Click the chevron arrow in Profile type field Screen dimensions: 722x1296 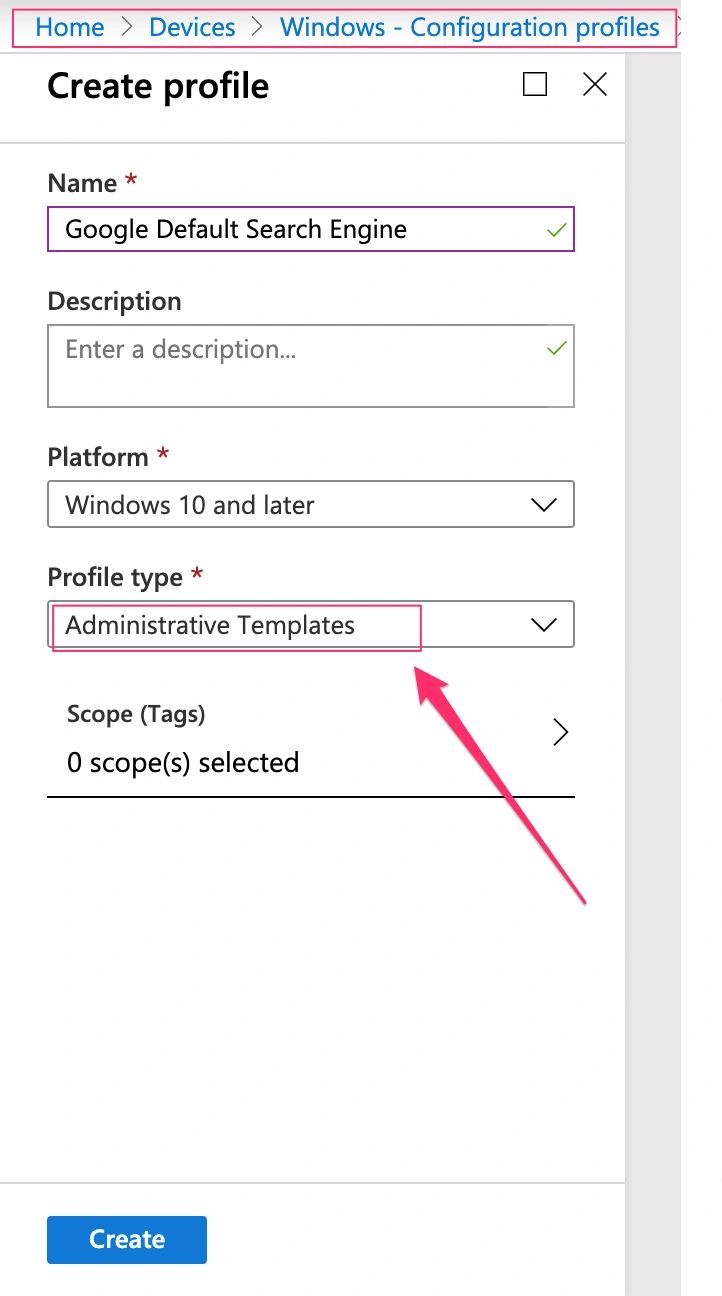click(x=543, y=625)
